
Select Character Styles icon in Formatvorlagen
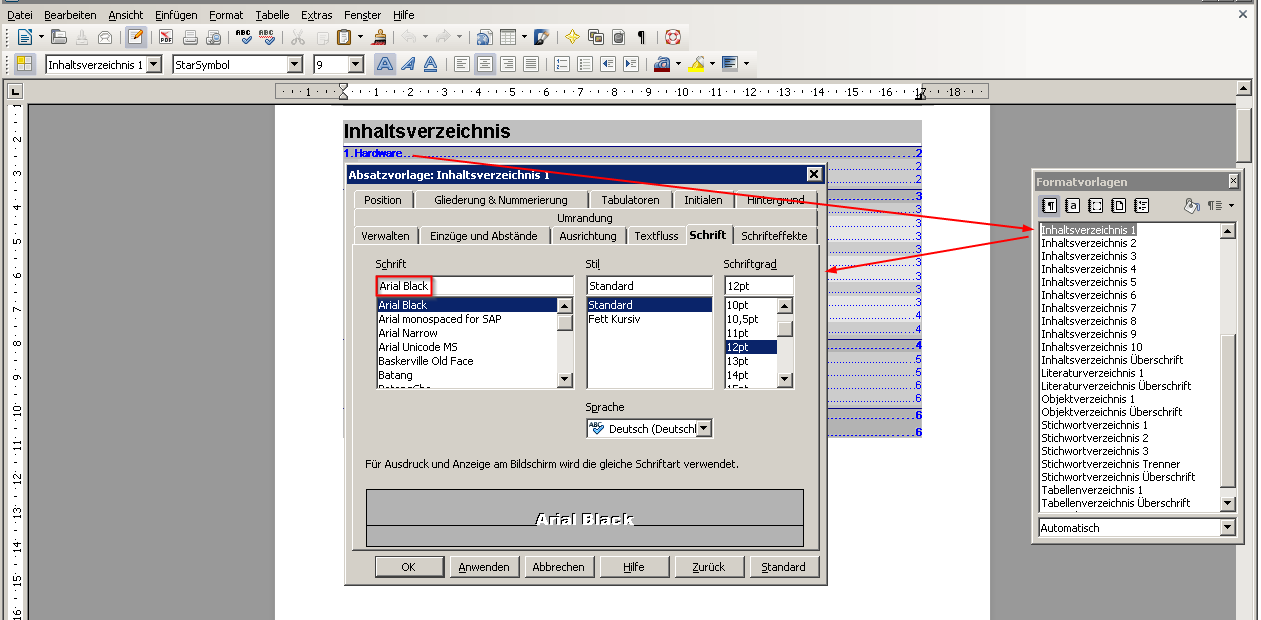click(1073, 205)
